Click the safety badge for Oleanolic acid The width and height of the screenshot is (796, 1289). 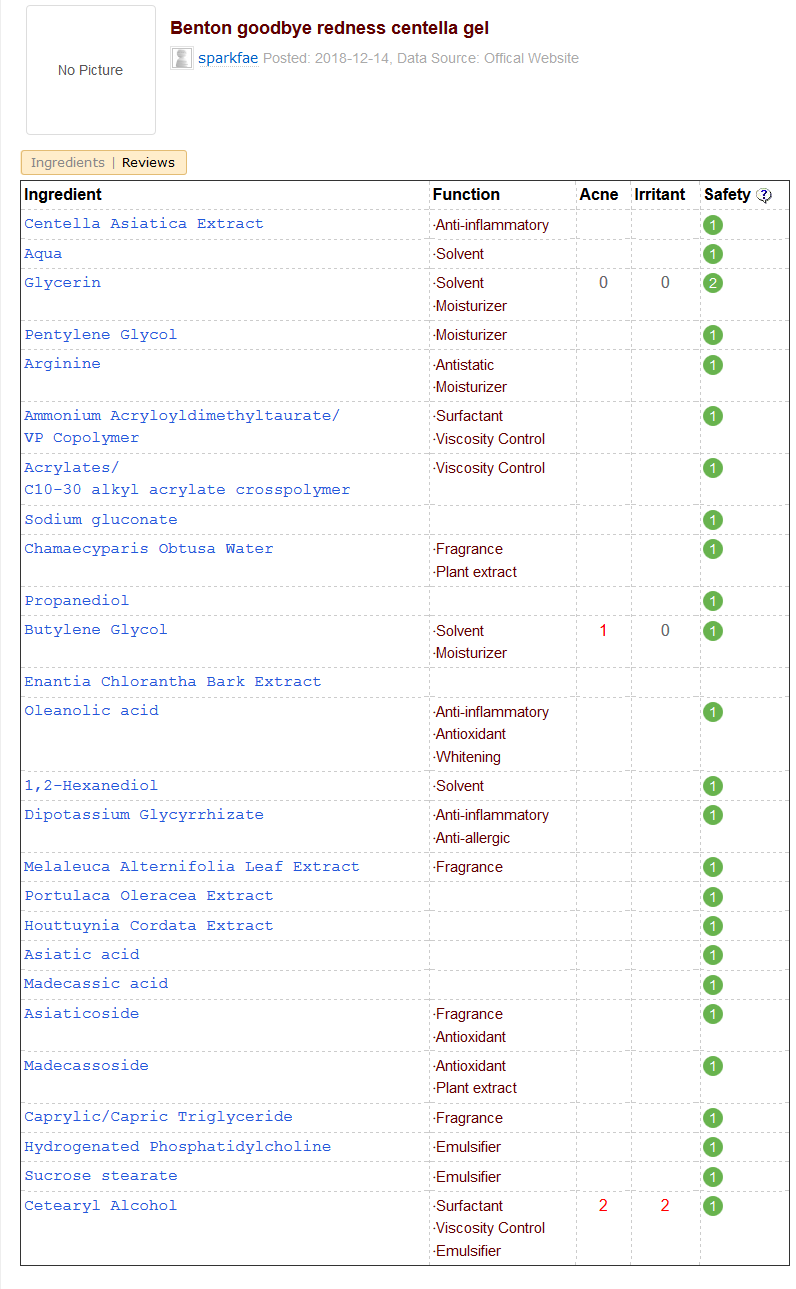(712, 712)
